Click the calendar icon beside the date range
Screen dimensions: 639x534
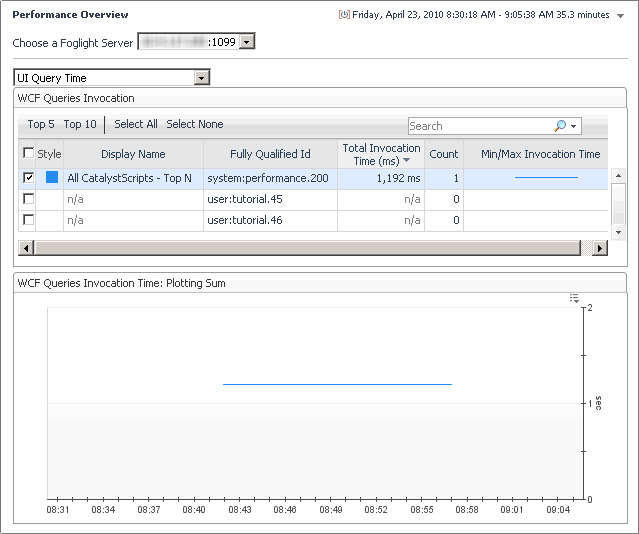pyautogui.click(x=344, y=15)
